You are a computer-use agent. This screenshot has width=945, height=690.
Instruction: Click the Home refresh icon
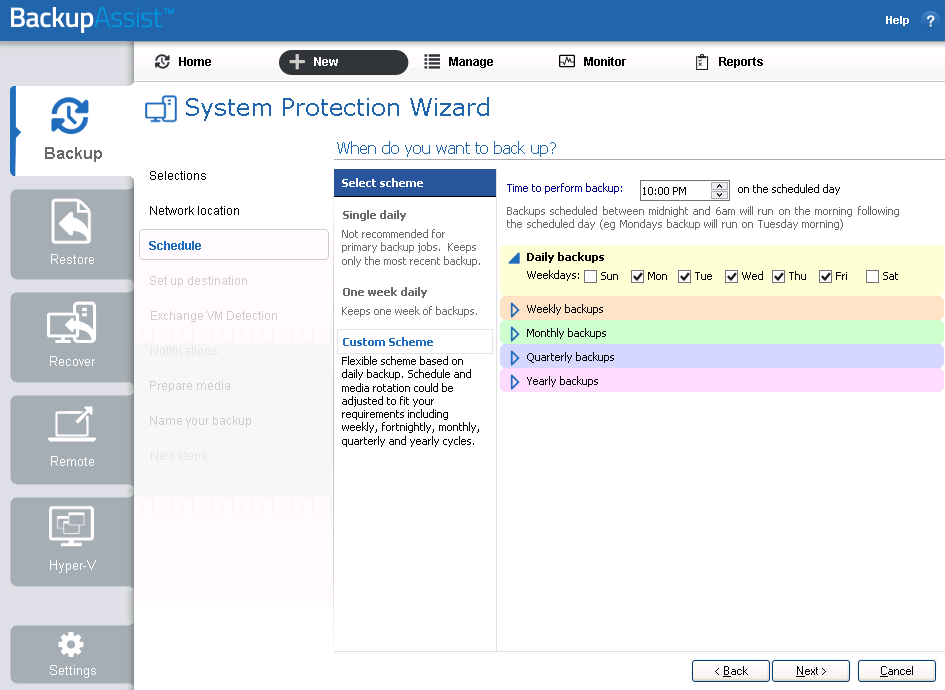162,61
